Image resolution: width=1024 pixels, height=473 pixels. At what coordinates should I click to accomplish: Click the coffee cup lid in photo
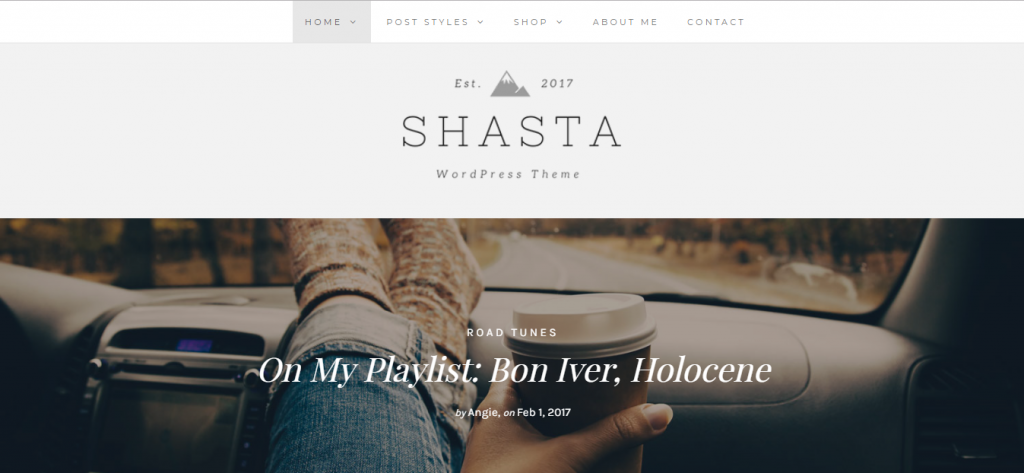coord(580,325)
